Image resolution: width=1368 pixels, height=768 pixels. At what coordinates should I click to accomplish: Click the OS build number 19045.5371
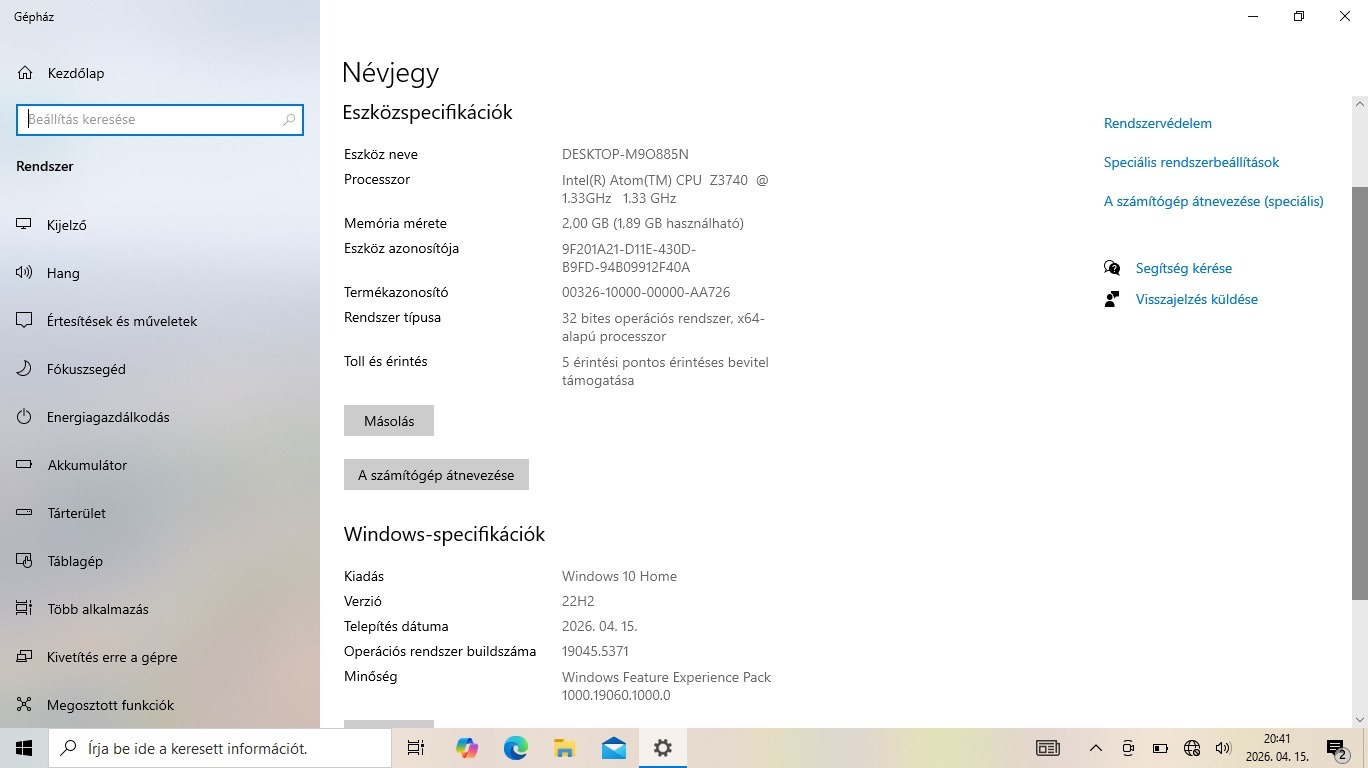(x=595, y=651)
